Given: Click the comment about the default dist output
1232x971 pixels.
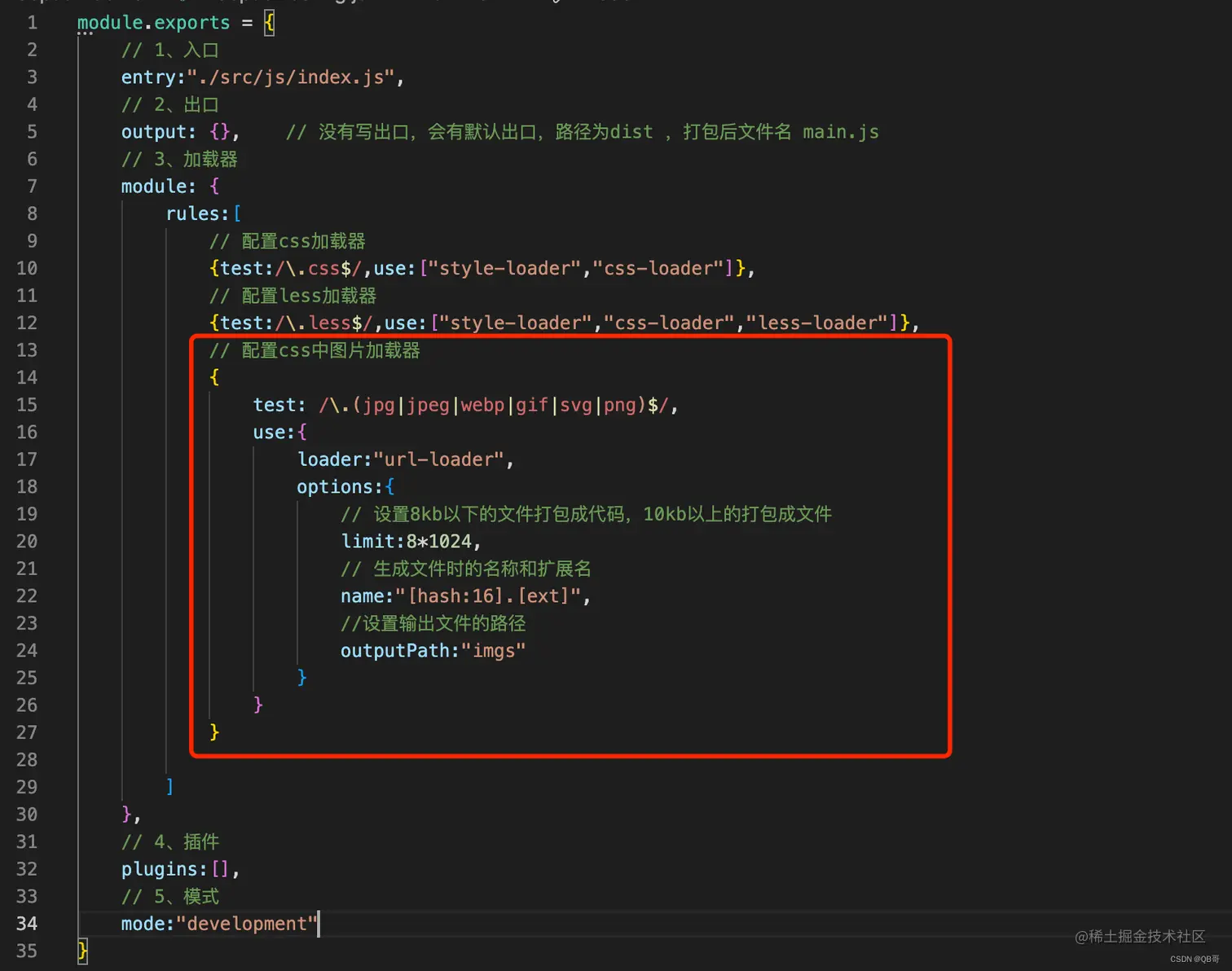Looking at the screenshot, I should [x=582, y=132].
